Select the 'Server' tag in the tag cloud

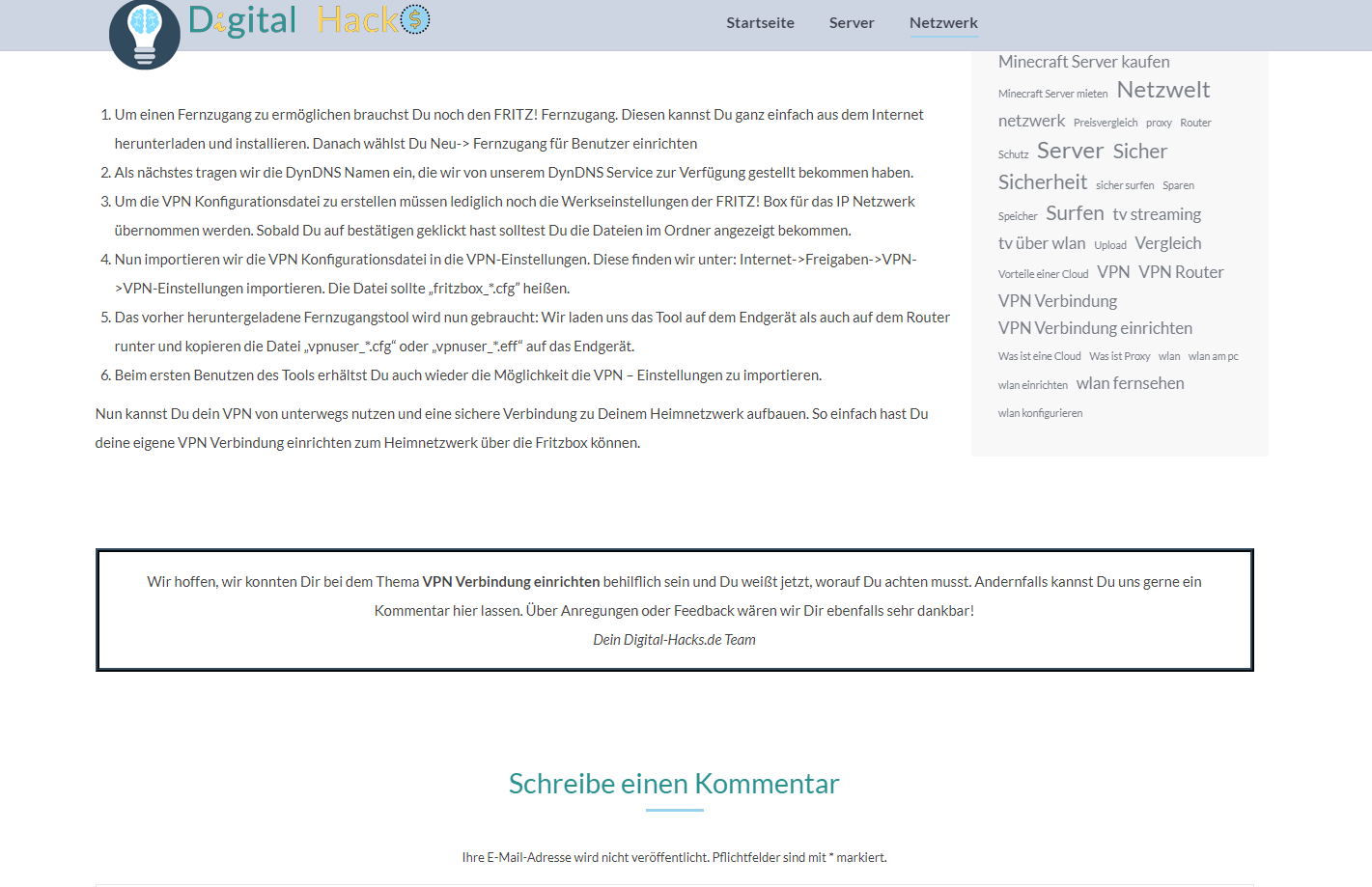1070,151
